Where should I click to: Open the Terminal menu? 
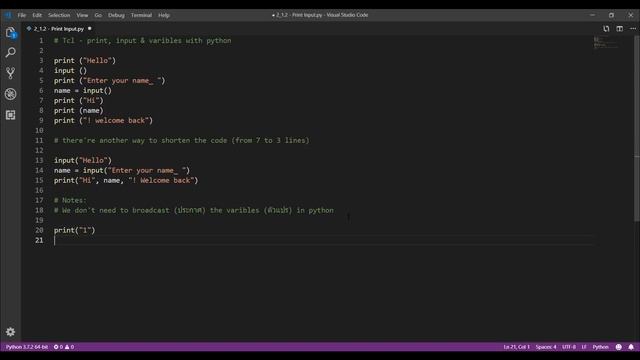(141, 15)
